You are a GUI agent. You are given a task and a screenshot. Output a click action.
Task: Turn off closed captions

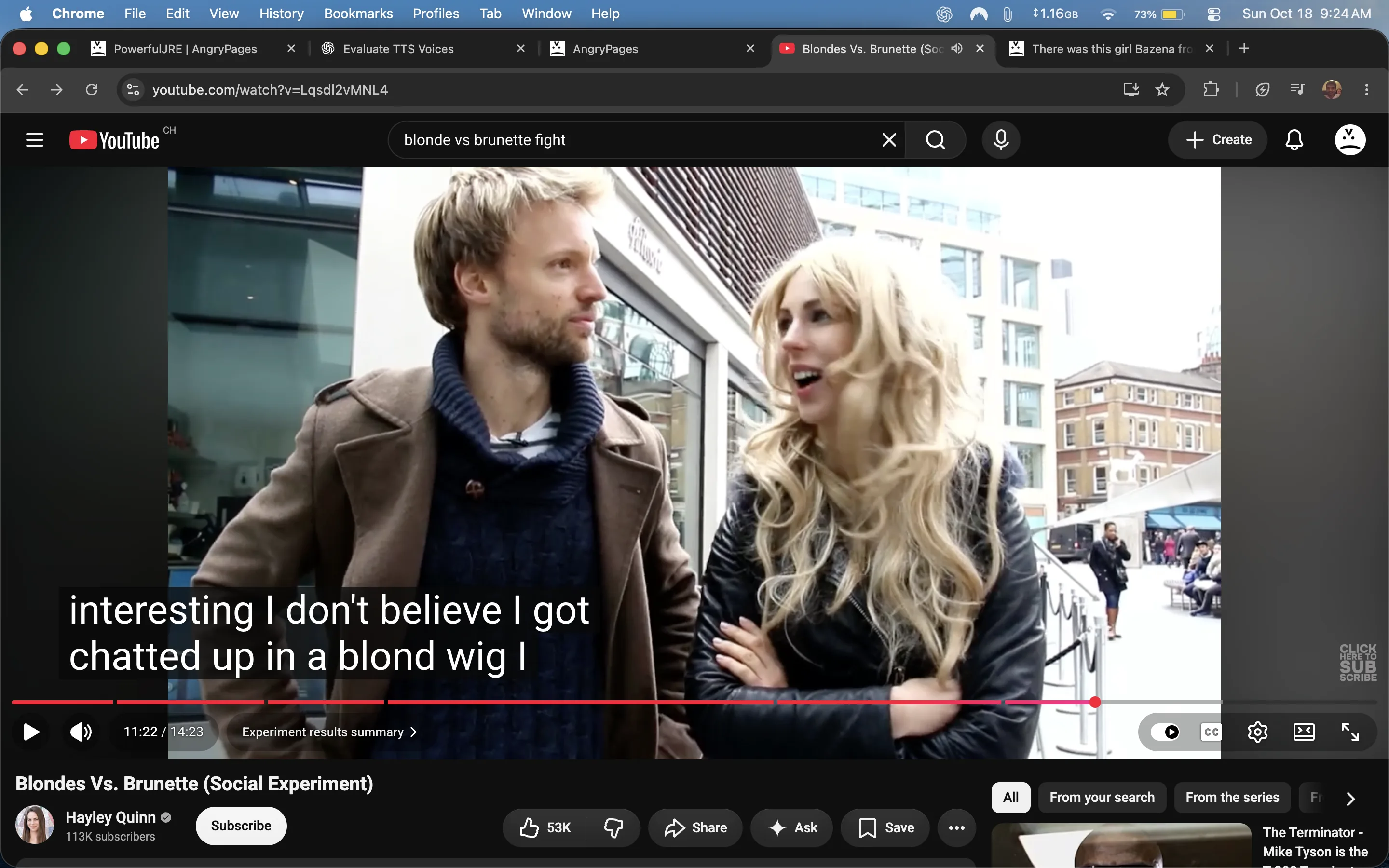(x=1211, y=732)
